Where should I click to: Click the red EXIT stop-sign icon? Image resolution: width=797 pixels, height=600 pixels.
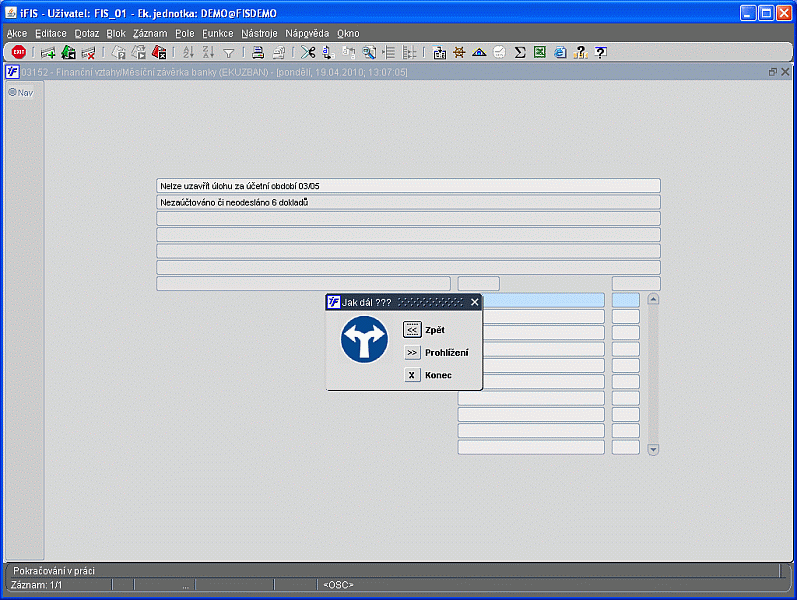(x=19, y=52)
